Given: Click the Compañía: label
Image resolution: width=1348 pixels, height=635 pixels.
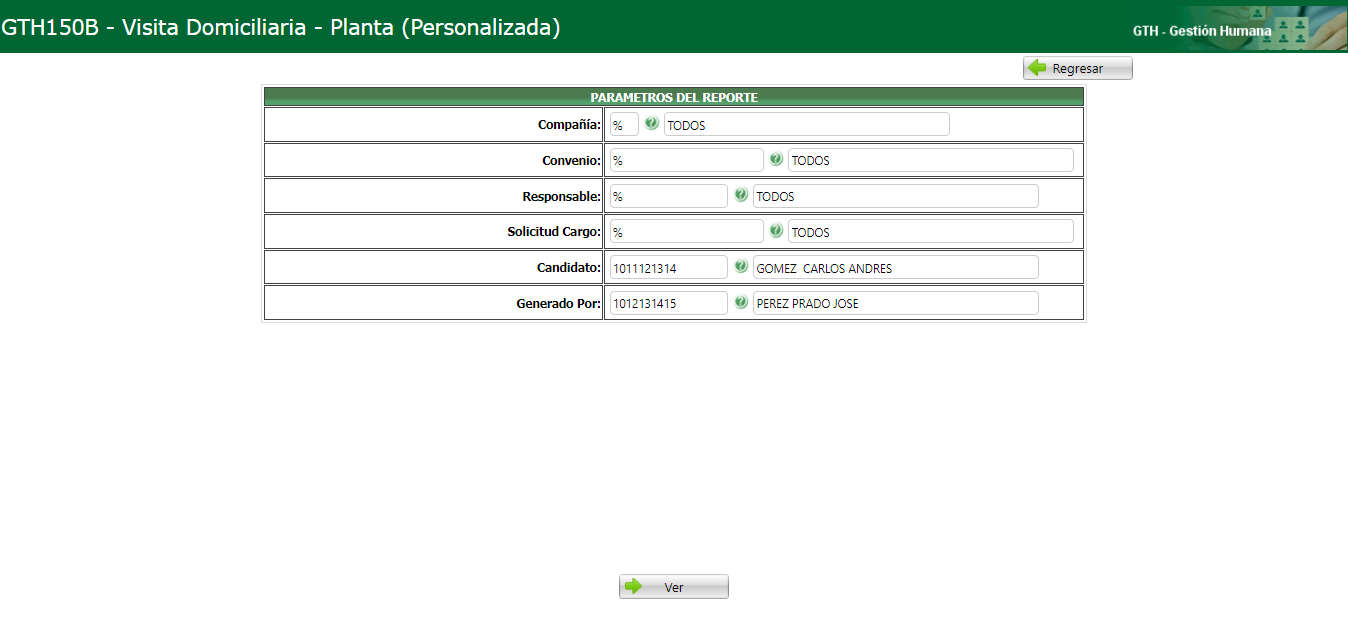Looking at the screenshot, I should (x=569, y=125).
